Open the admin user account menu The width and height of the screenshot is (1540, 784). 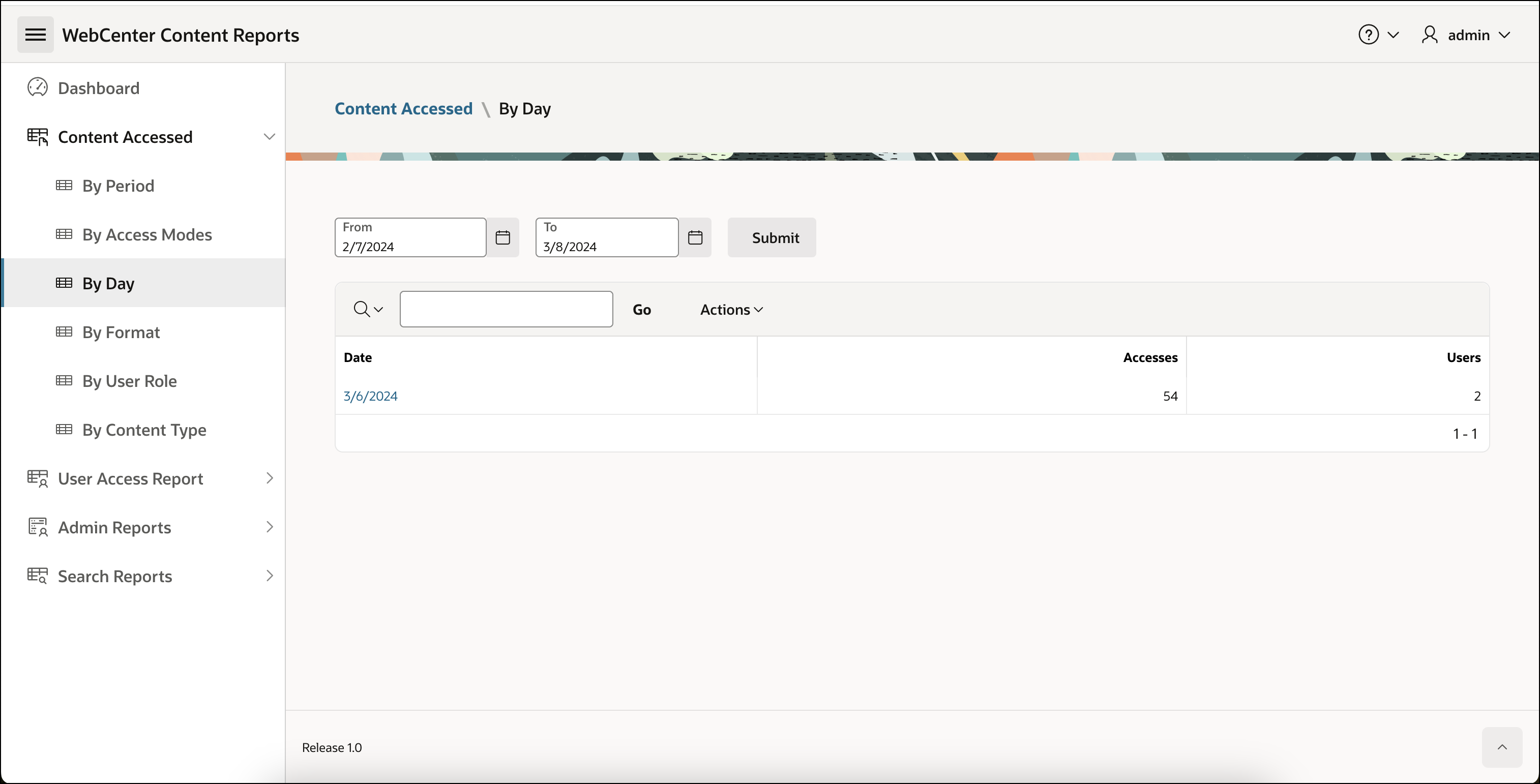point(1466,35)
